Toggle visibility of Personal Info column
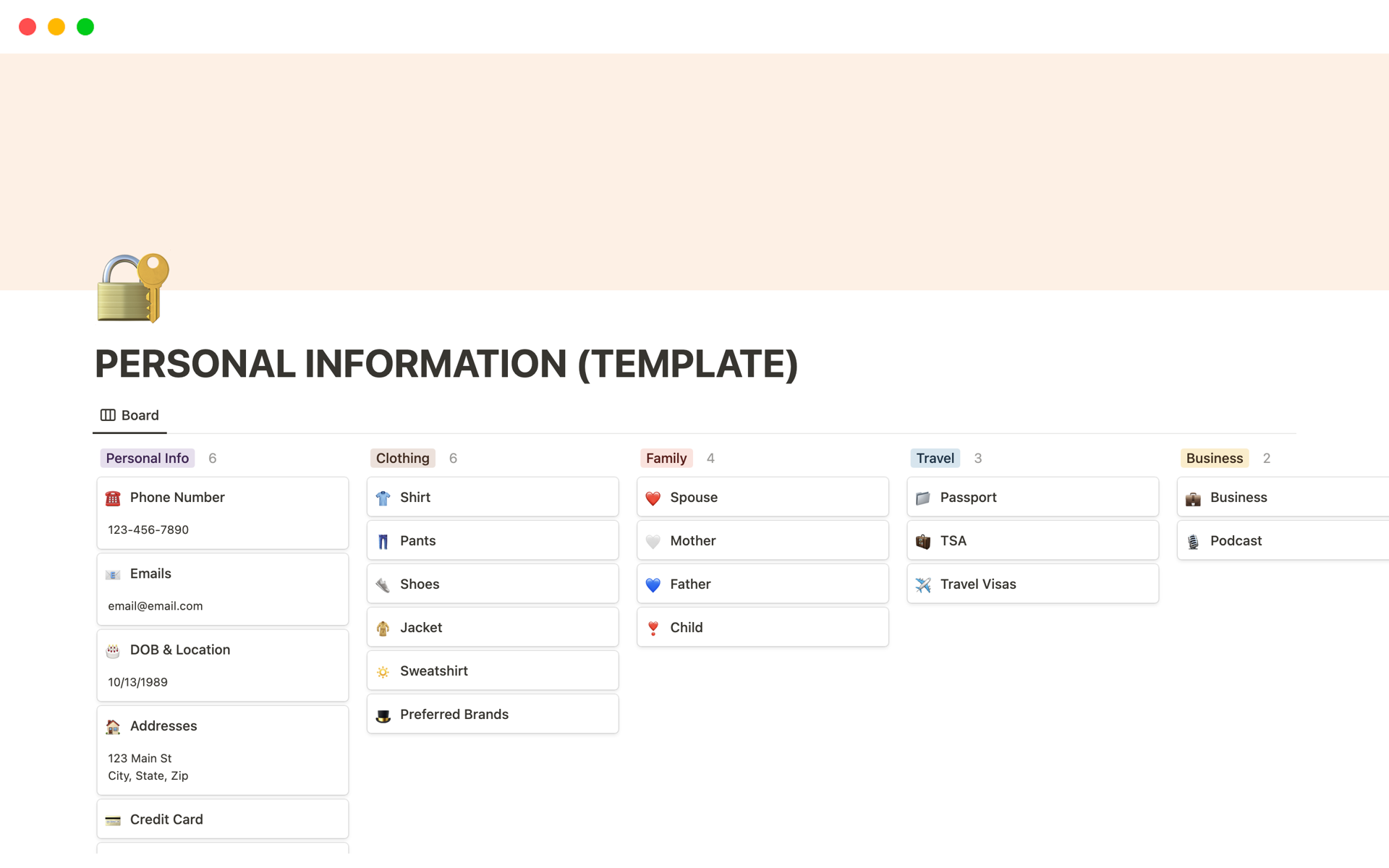 (148, 457)
